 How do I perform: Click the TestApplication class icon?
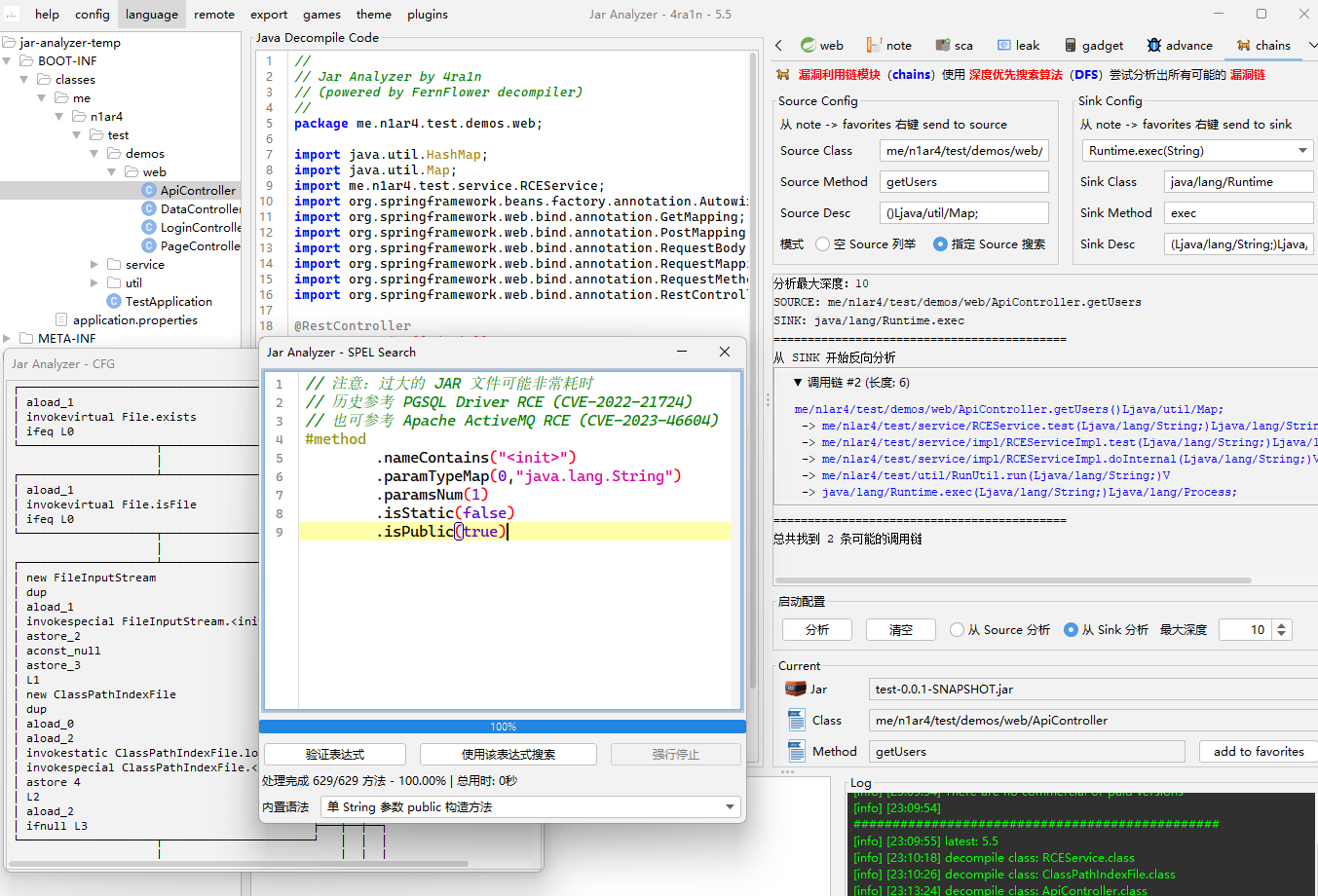(x=114, y=302)
